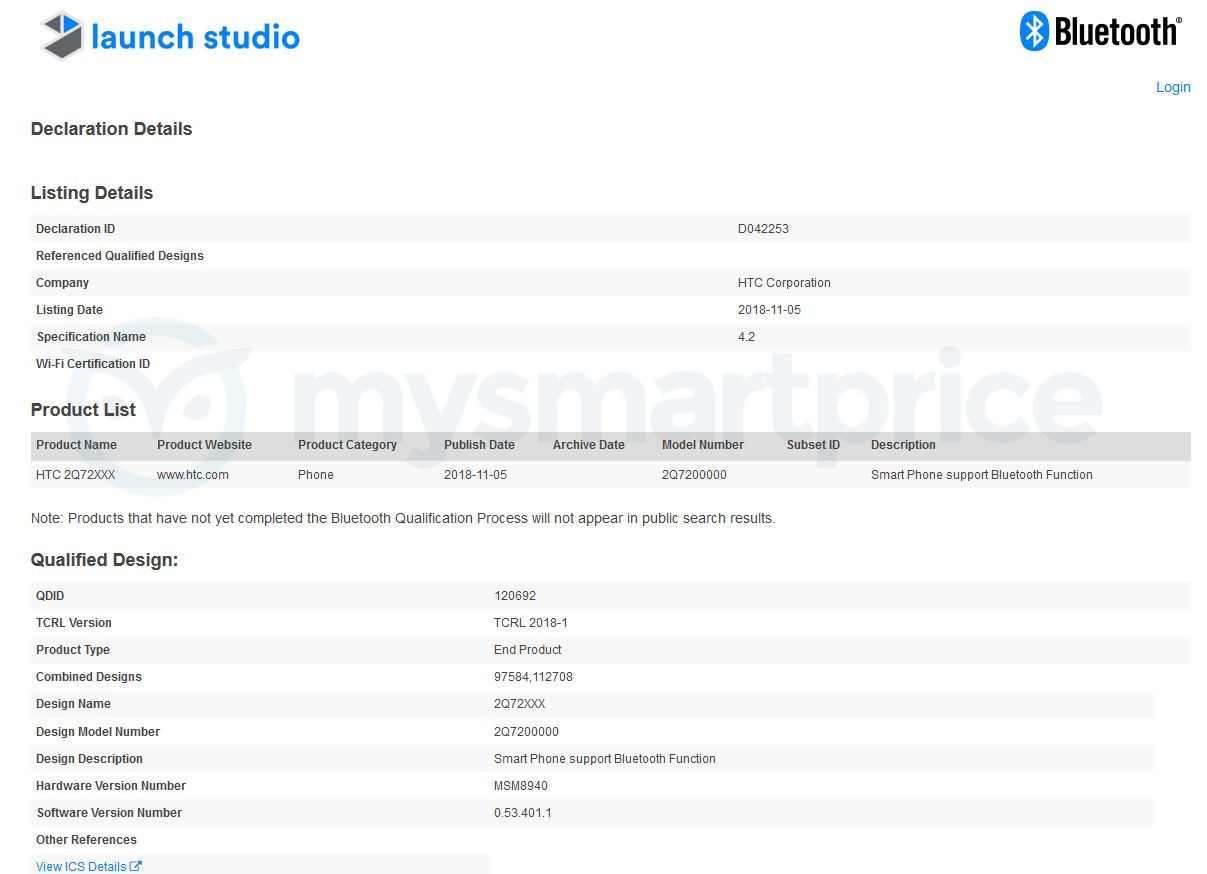
Task: Select the HTC 2Q72XXX product name cell
Action: click(x=76, y=475)
